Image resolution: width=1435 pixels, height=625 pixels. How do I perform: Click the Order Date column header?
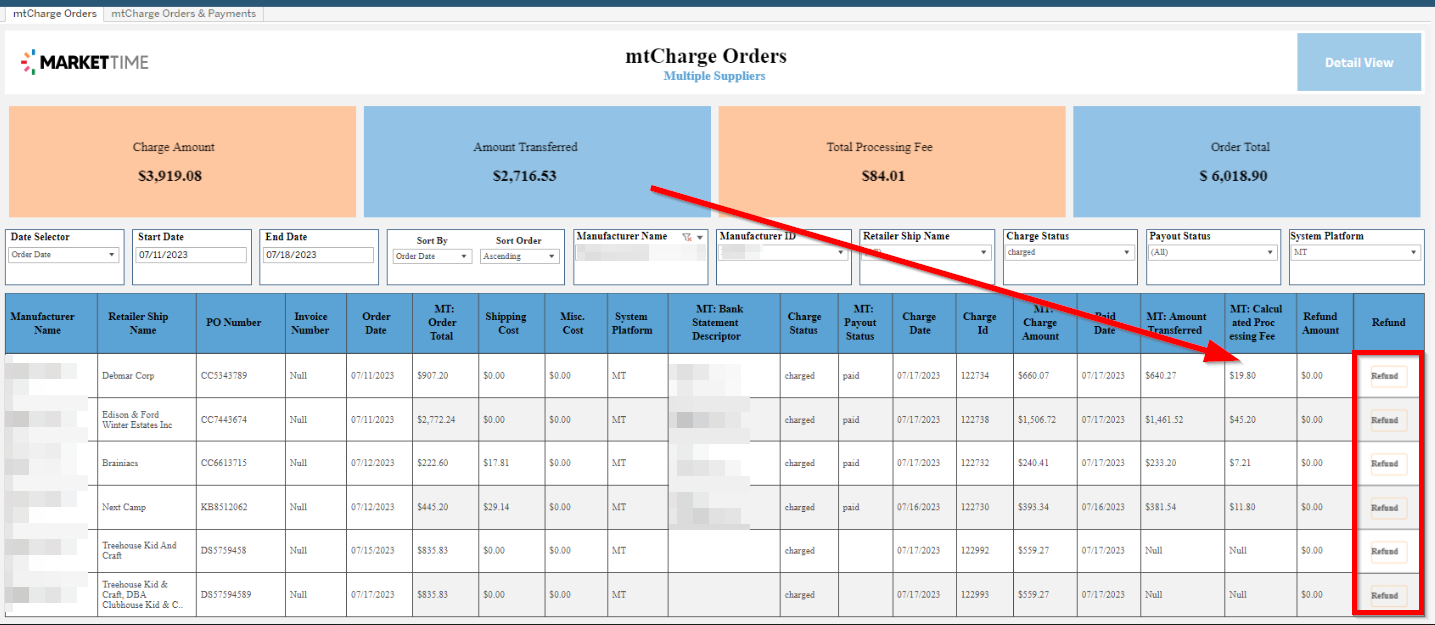378,323
